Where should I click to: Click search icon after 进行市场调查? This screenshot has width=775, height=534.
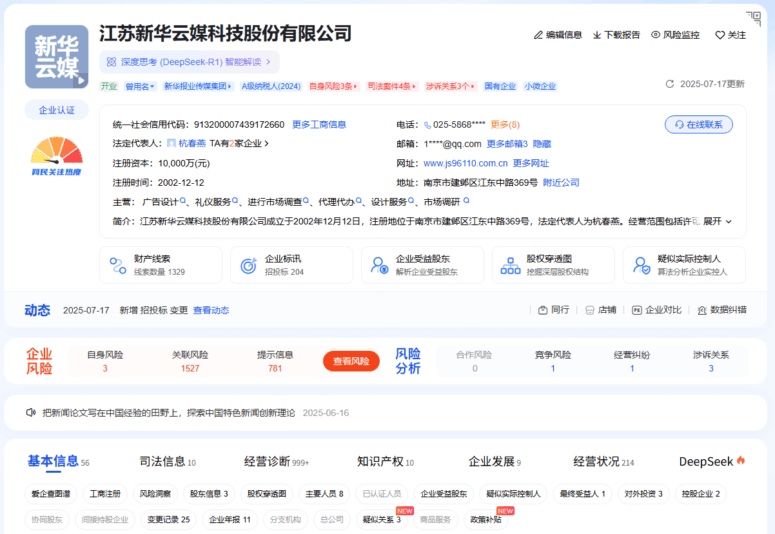pyautogui.click(x=306, y=201)
